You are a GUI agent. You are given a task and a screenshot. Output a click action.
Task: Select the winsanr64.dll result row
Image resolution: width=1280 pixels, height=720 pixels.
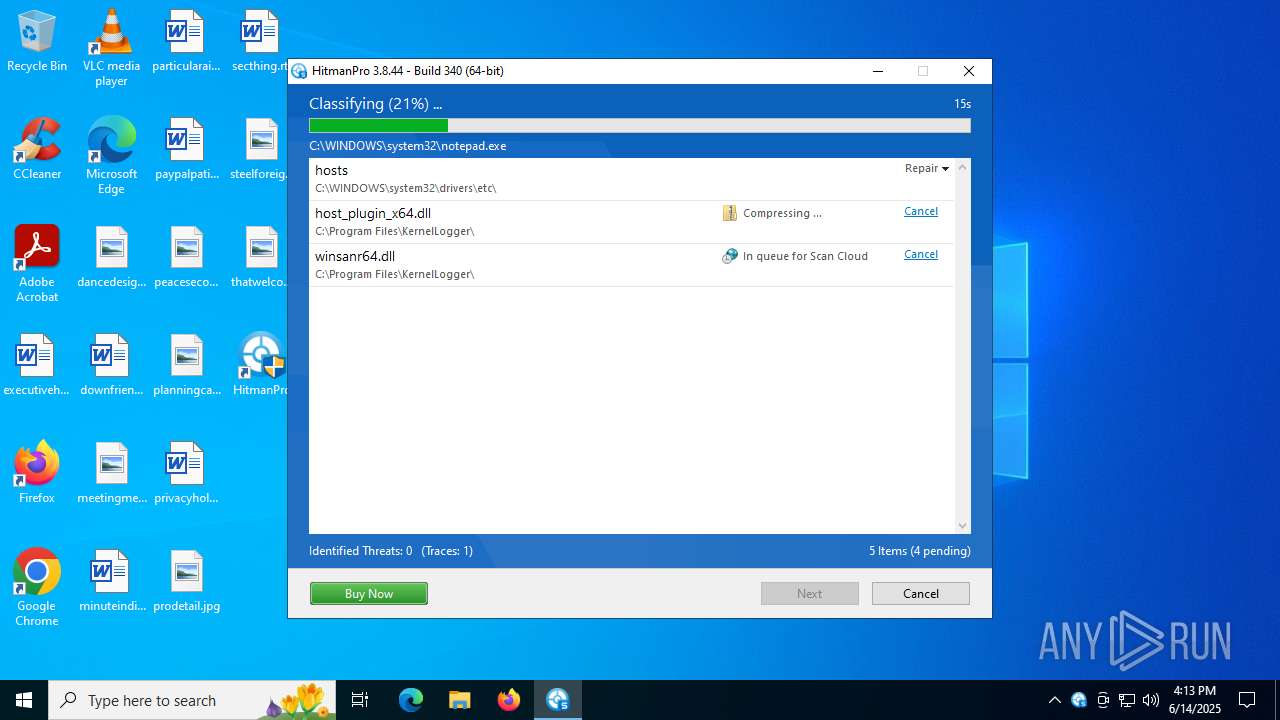click(x=631, y=265)
